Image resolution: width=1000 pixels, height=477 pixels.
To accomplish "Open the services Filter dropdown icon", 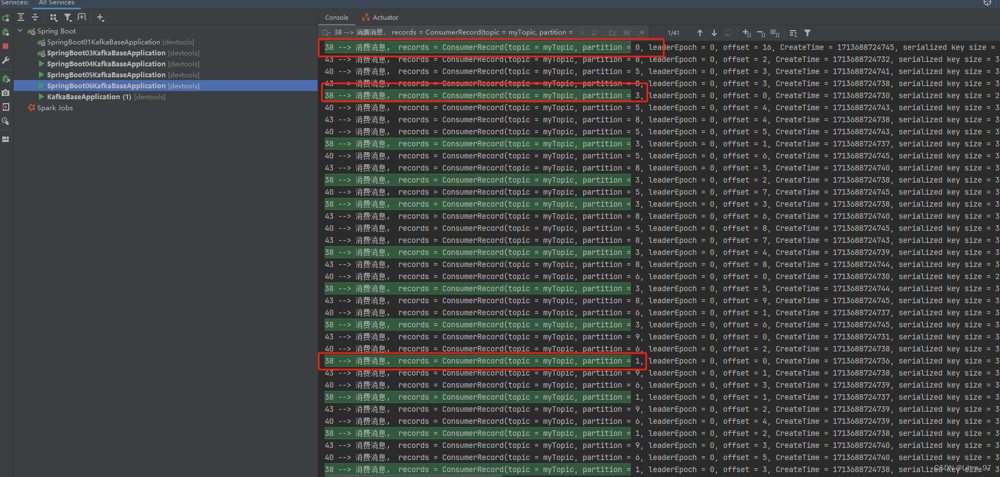I will pyautogui.click(x=68, y=18).
